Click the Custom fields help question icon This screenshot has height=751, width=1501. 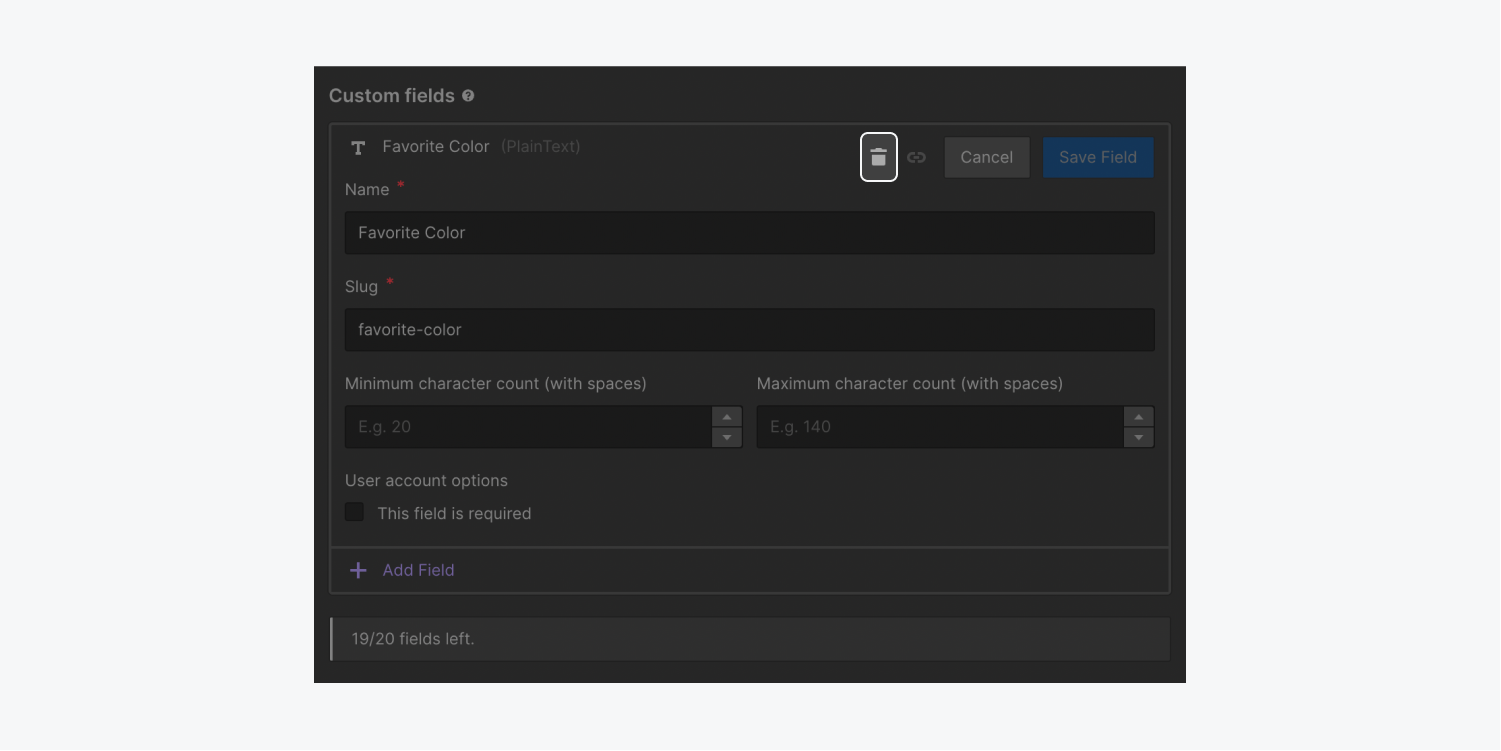(468, 96)
